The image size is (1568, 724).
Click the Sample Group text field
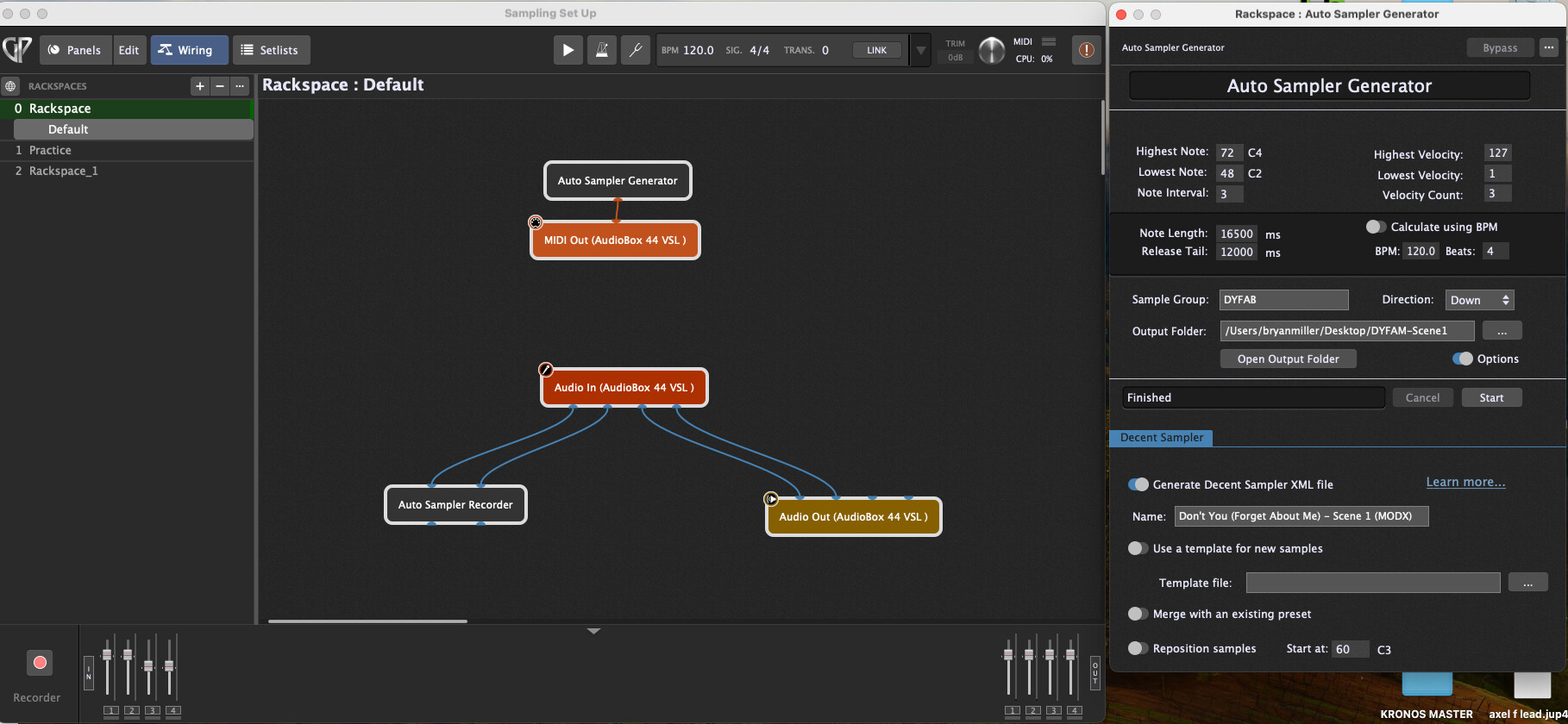[x=1283, y=300]
